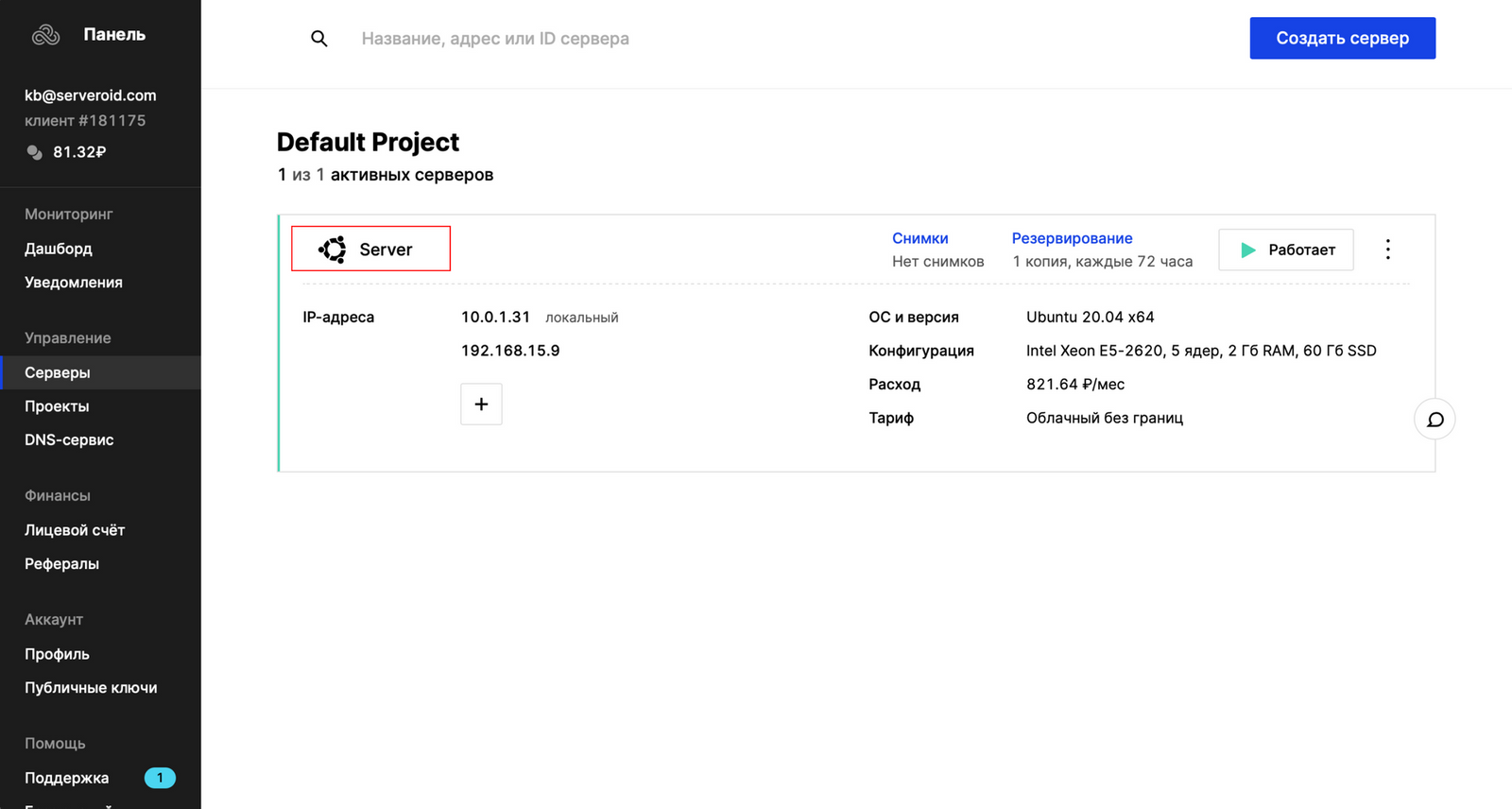This screenshot has height=809, width=1512.
Task: Open DNS-сервис menu item
Action: pyautogui.click(x=69, y=439)
